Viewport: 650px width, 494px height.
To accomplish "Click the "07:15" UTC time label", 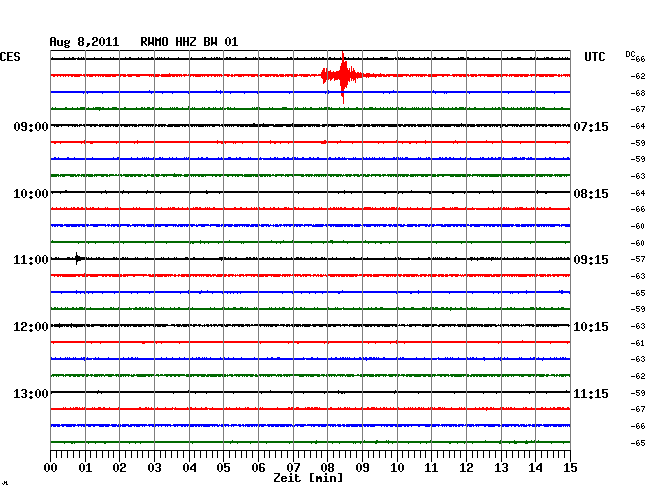I will tap(591, 126).
